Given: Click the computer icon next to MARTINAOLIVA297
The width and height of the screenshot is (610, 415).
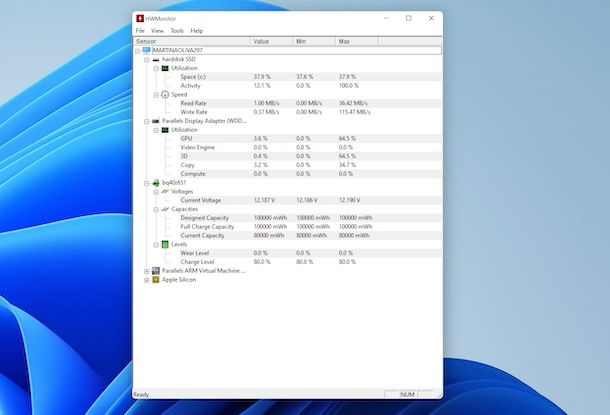Looking at the screenshot, I should tap(147, 50).
